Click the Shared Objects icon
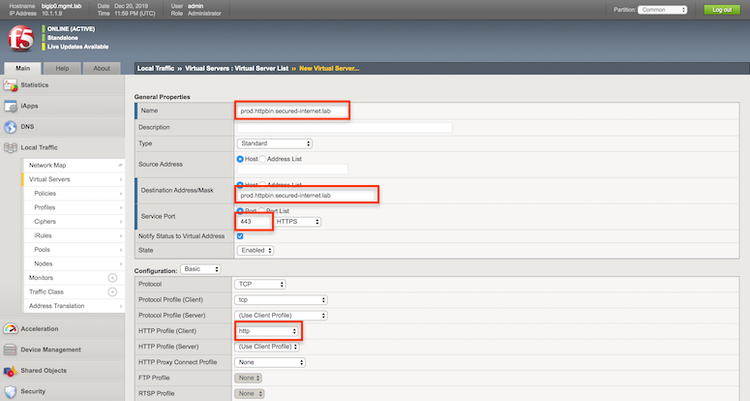The width and height of the screenshot is (750, 401). (11, 371)
